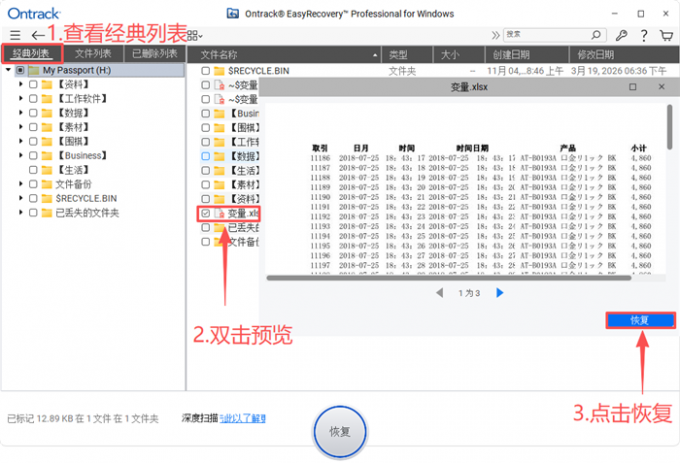Open activation via key icon

click(x=621, y=35)
